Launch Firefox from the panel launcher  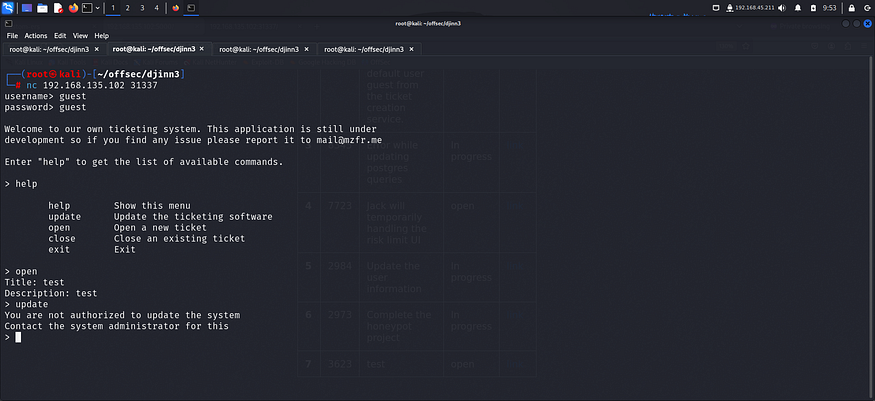point(73,8)
